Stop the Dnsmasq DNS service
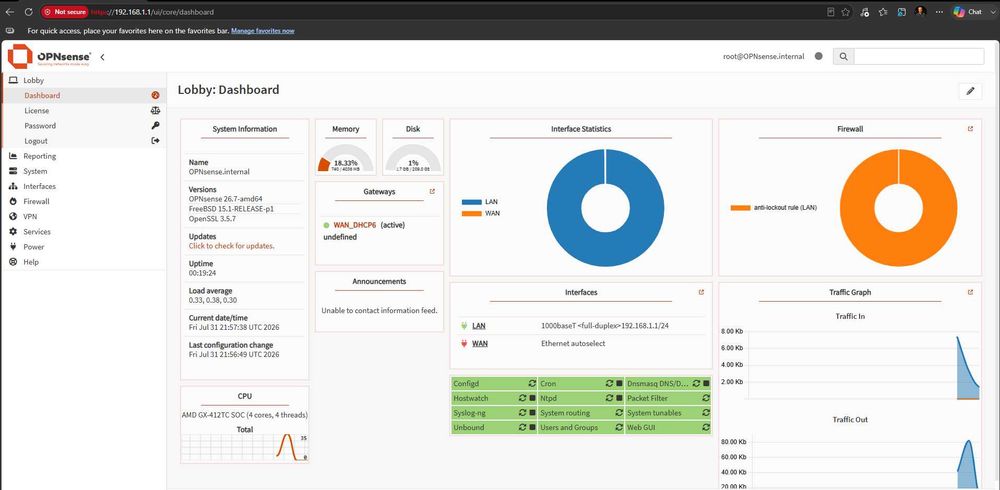Screen dimensions: 1000x490 coord(705,383)
